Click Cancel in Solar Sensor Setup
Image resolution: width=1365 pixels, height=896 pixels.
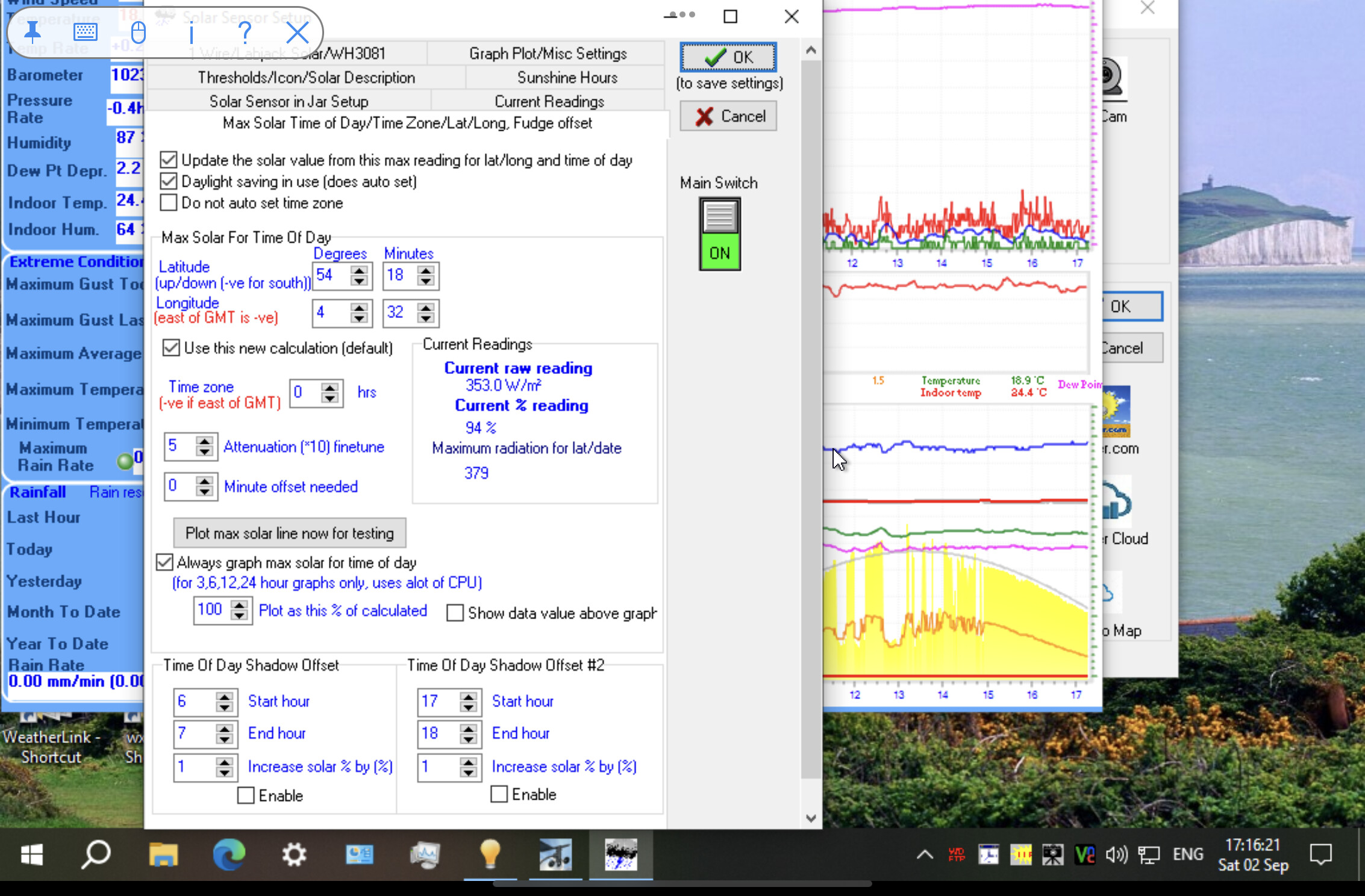[728, 116]
